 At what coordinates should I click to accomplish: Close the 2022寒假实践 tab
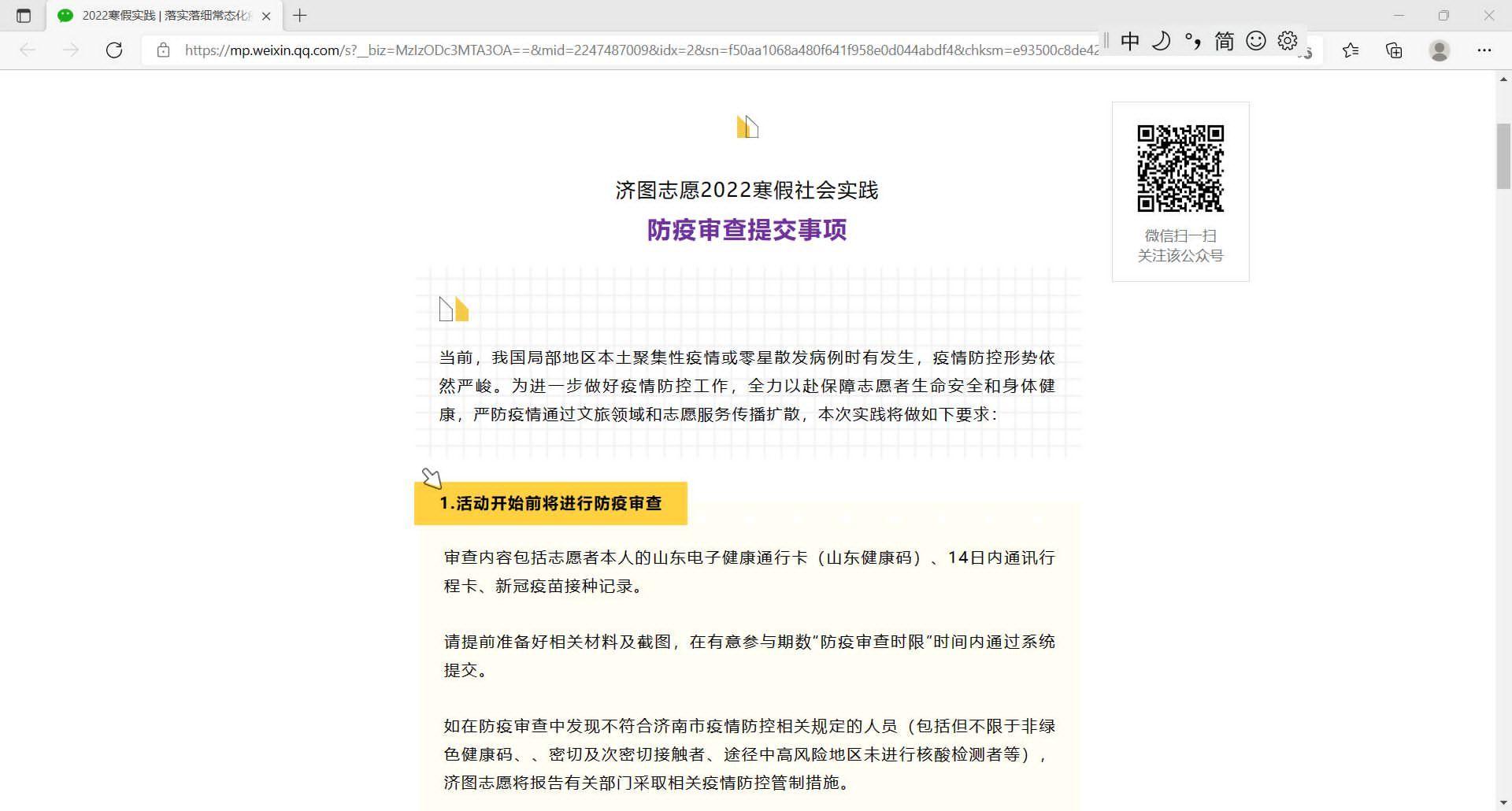(x=266, y=16)
